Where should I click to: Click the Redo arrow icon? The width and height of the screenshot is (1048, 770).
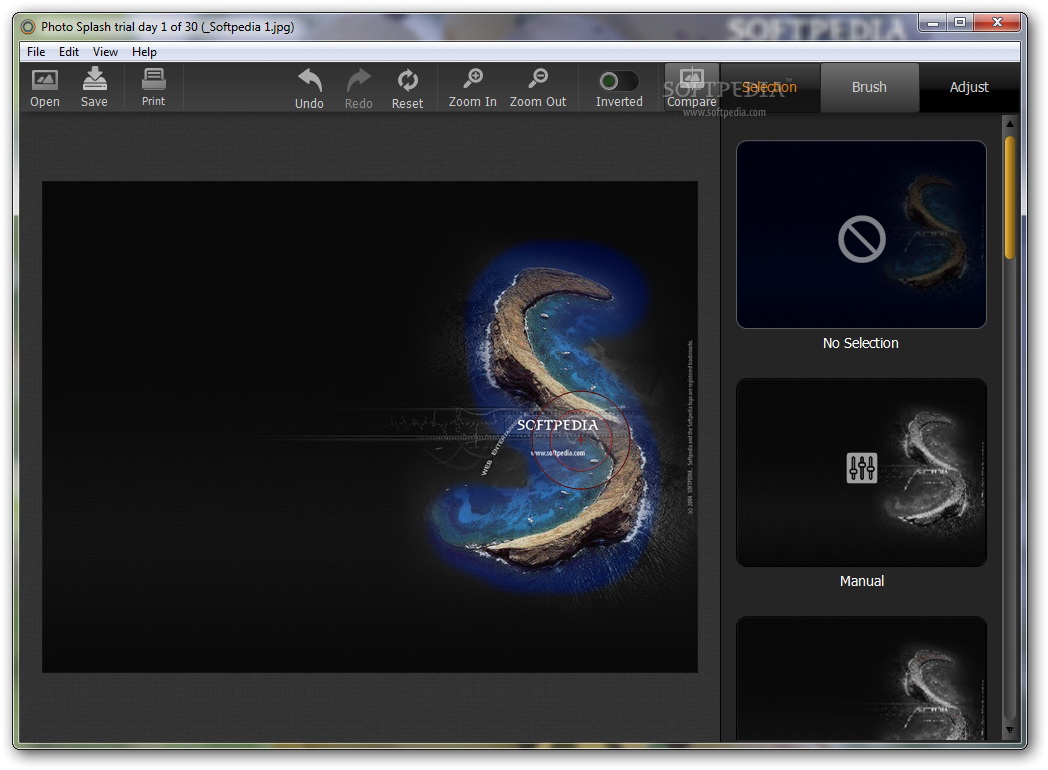click(x=359, y=80)
